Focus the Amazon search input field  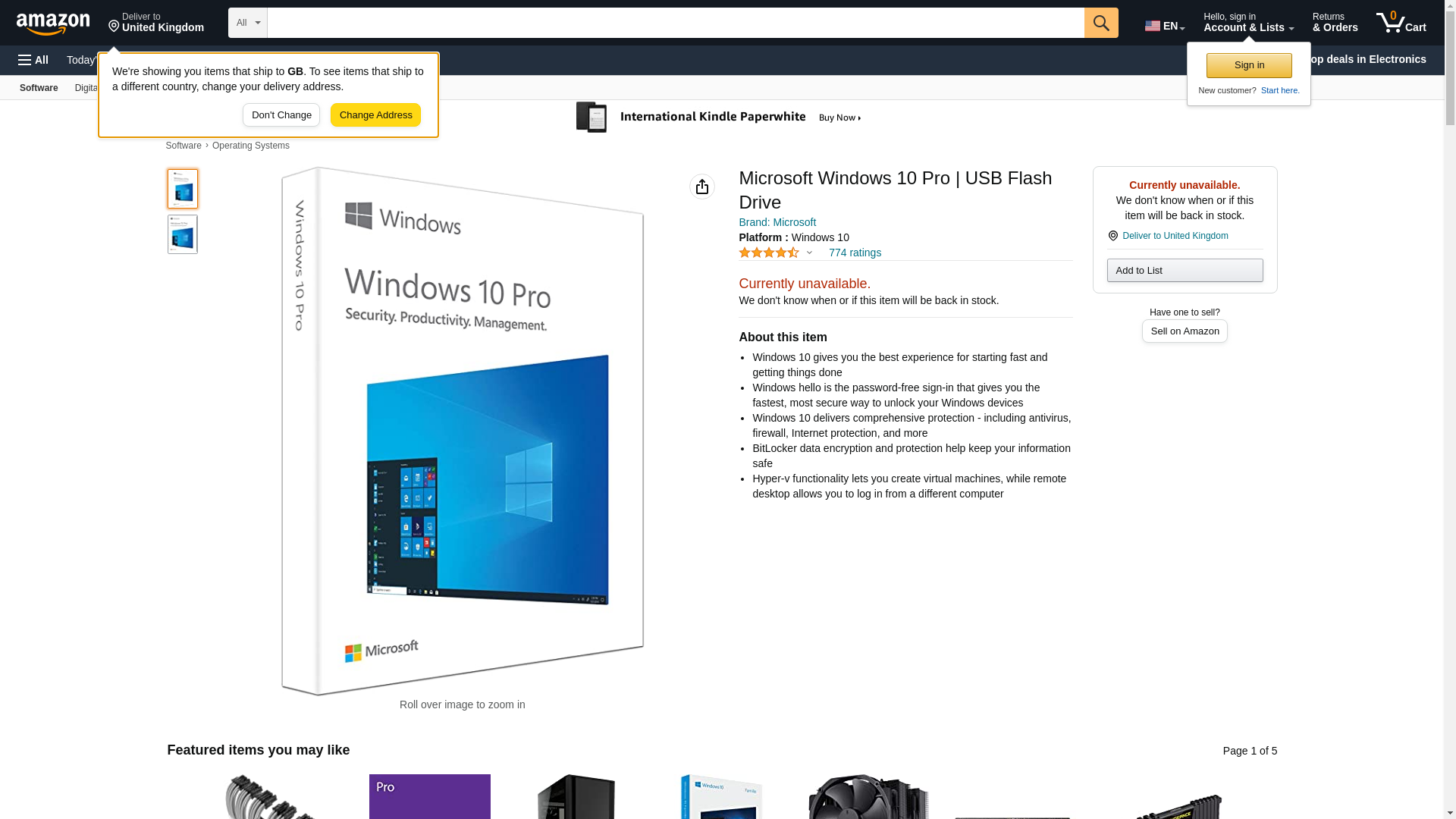676,23
